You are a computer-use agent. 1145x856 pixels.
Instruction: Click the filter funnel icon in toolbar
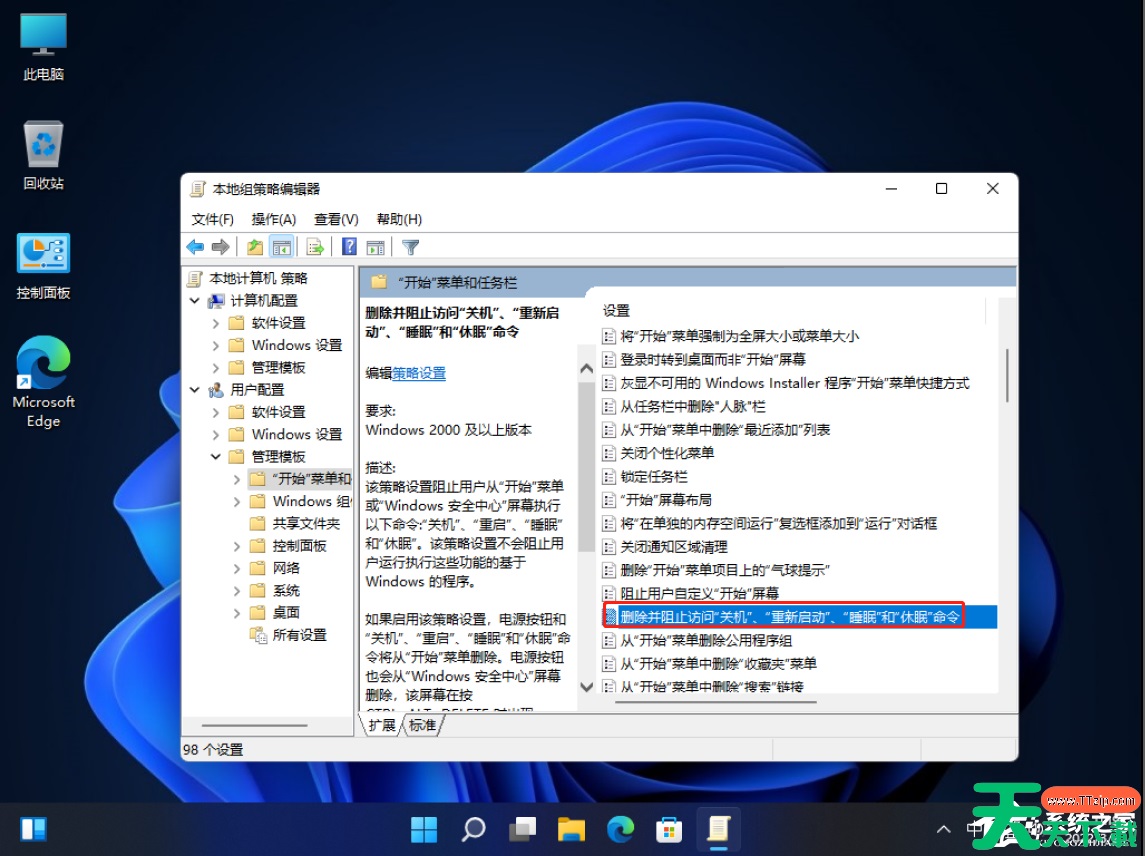(x=410, y=246)
